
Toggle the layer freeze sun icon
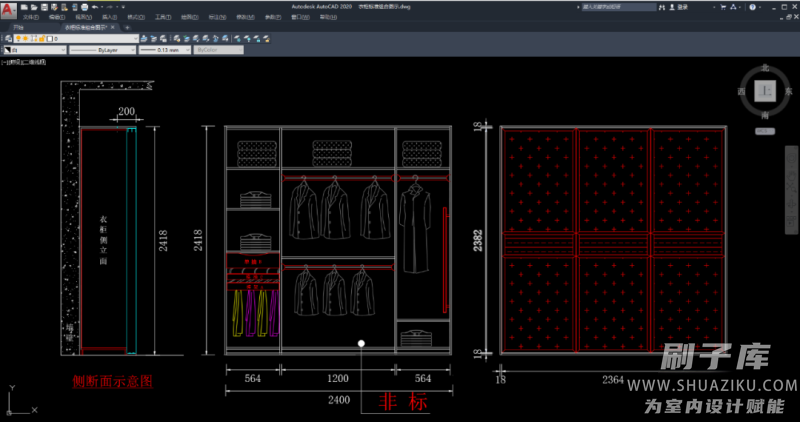tap(26, 38)
